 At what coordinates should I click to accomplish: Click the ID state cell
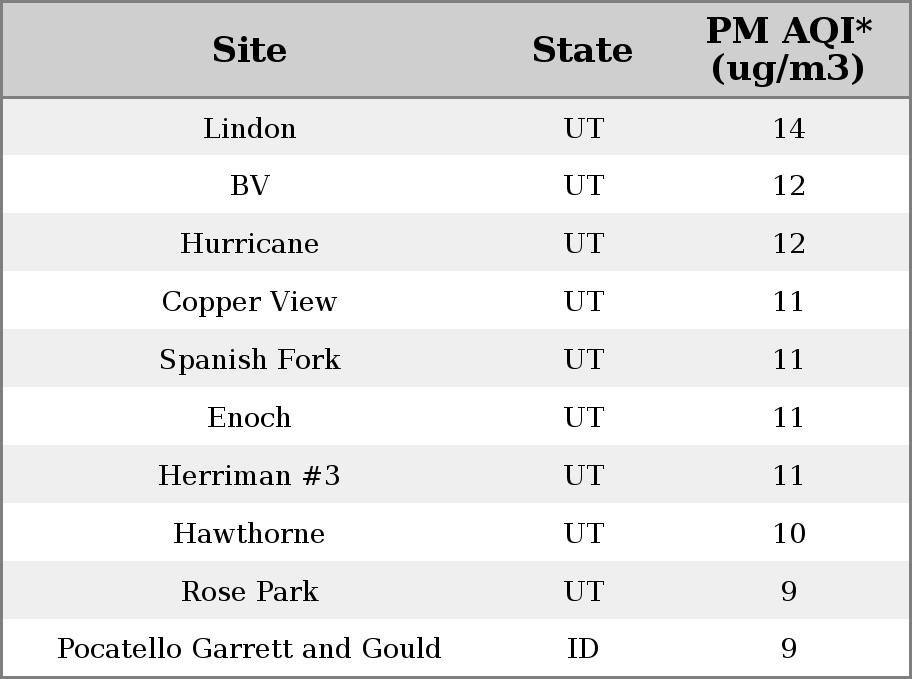583,648
